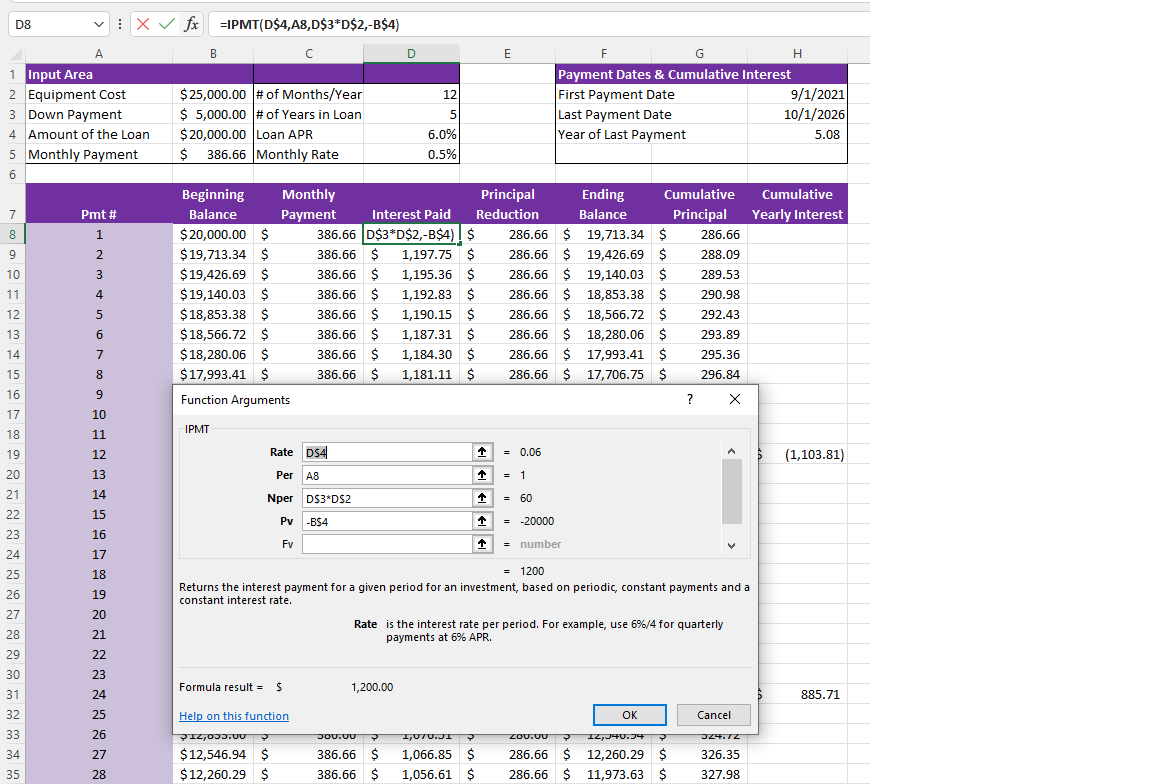Click Interest Paid cell 1,197.75
The width and height of the screenshot is (1152, 784).
411,254
